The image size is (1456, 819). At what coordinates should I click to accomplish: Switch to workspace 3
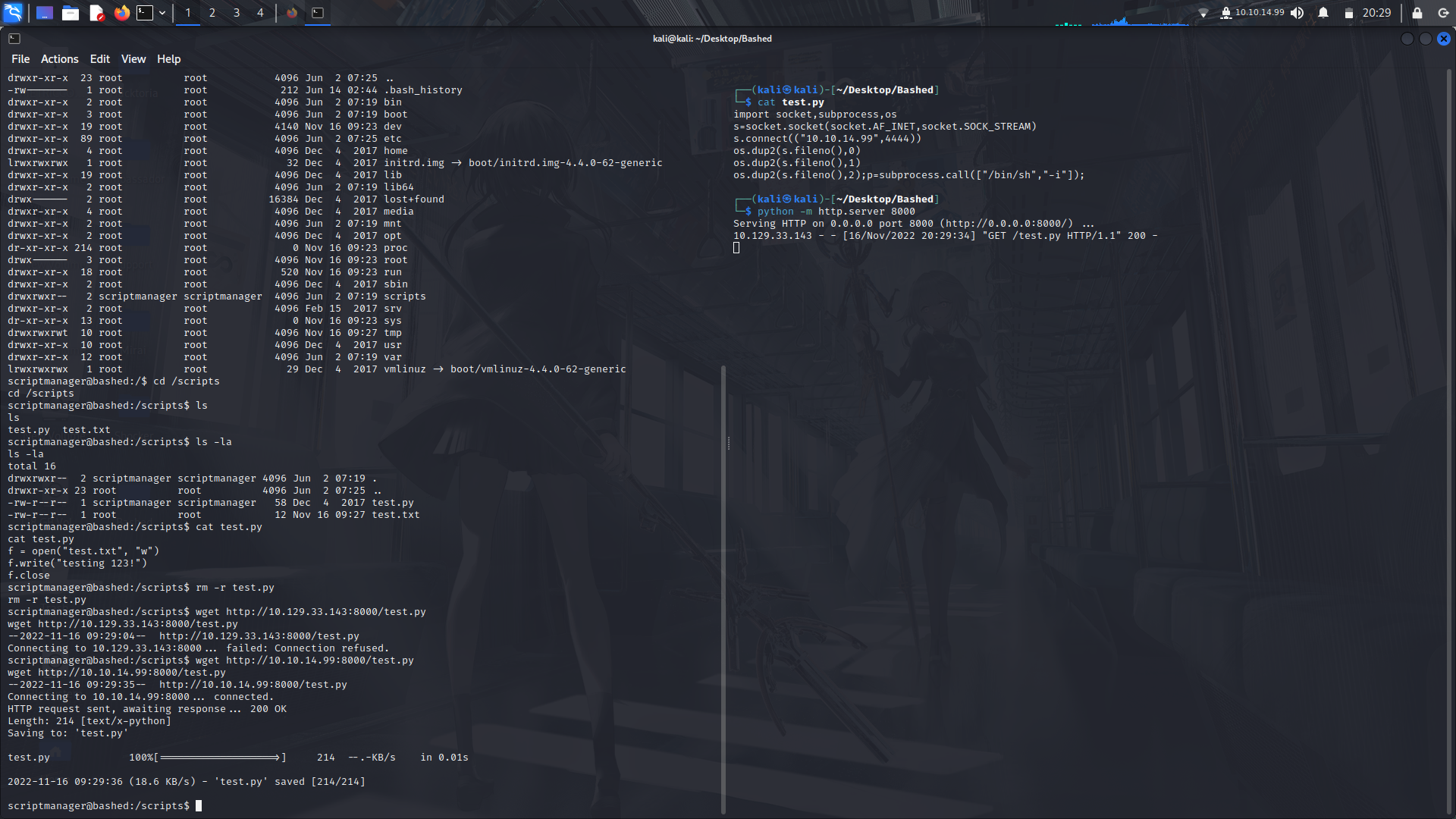tap(236, 13)
